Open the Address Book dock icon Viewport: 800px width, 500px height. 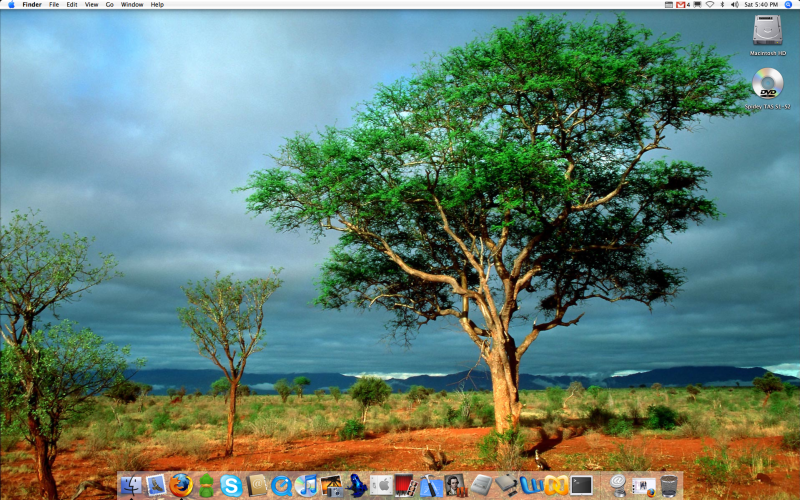(x=257, y=485)
